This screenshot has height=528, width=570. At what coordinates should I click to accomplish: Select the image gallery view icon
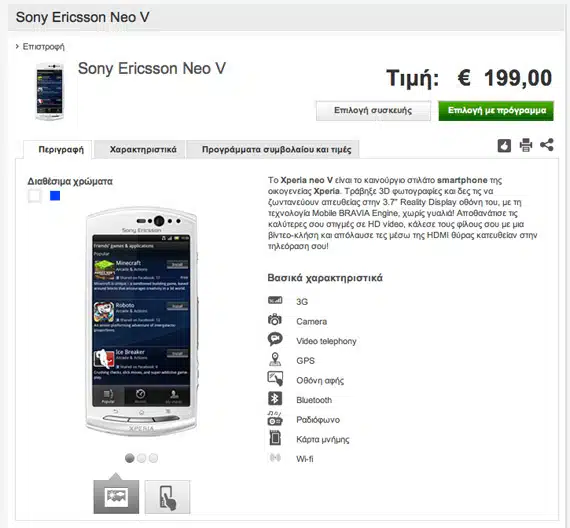pos(116,497)
